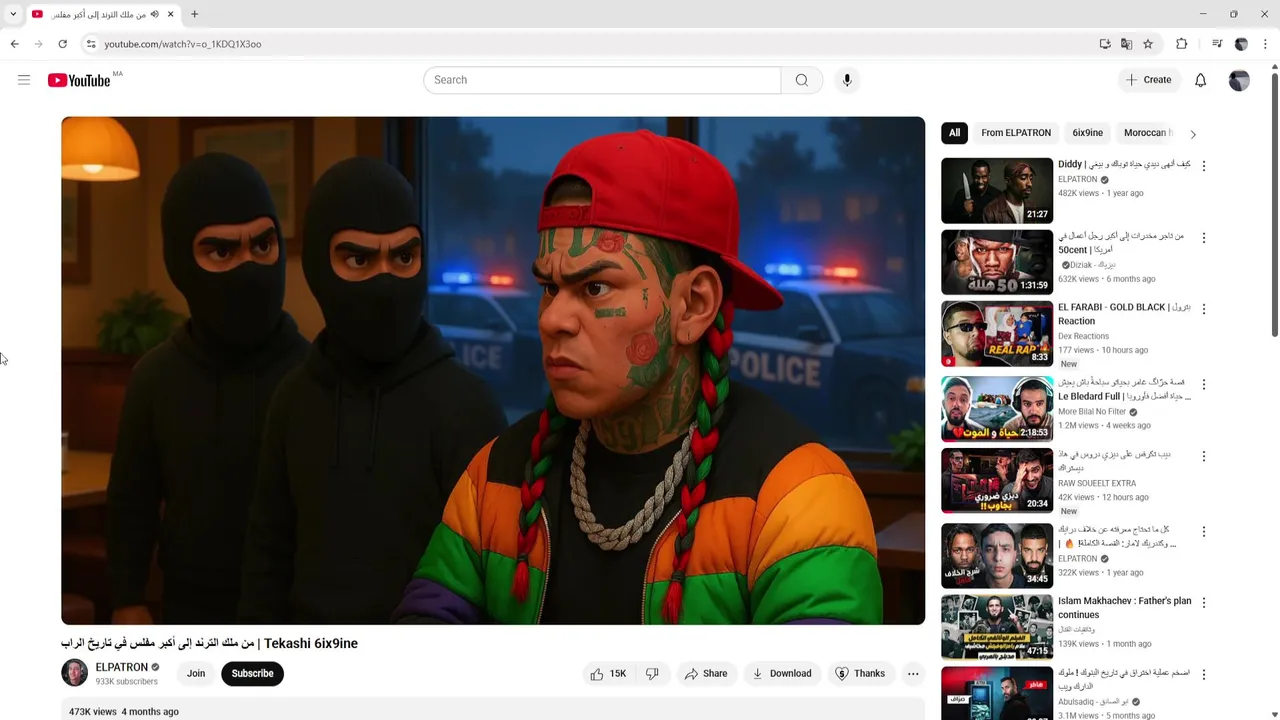The height and width of the screenshot is (720, 1280).
Task: Download the video
Action: pyautogui.click(x=782, y=674)
